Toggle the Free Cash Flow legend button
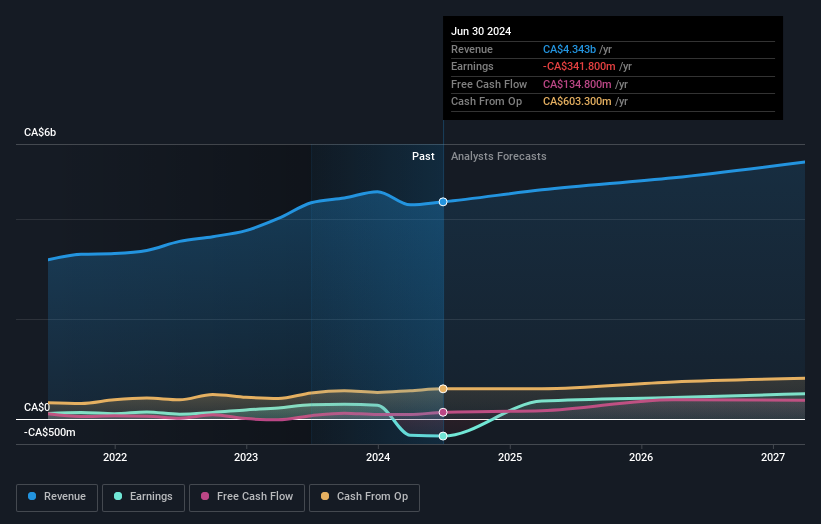Screen dimensions: 821x524 [x=247, y=497]
